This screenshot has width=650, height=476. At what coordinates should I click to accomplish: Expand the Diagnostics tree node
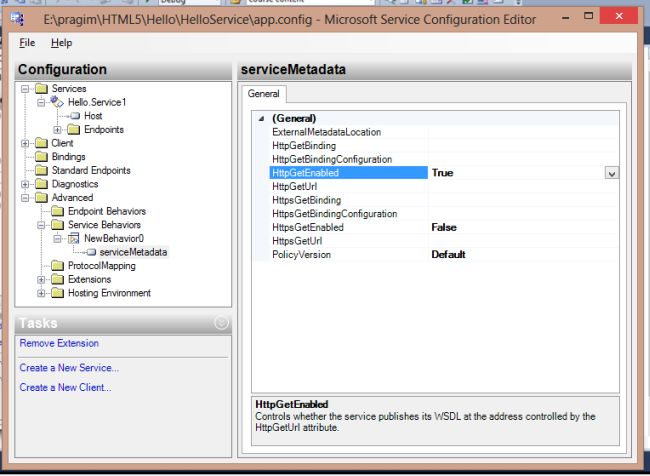click(25, 184)
